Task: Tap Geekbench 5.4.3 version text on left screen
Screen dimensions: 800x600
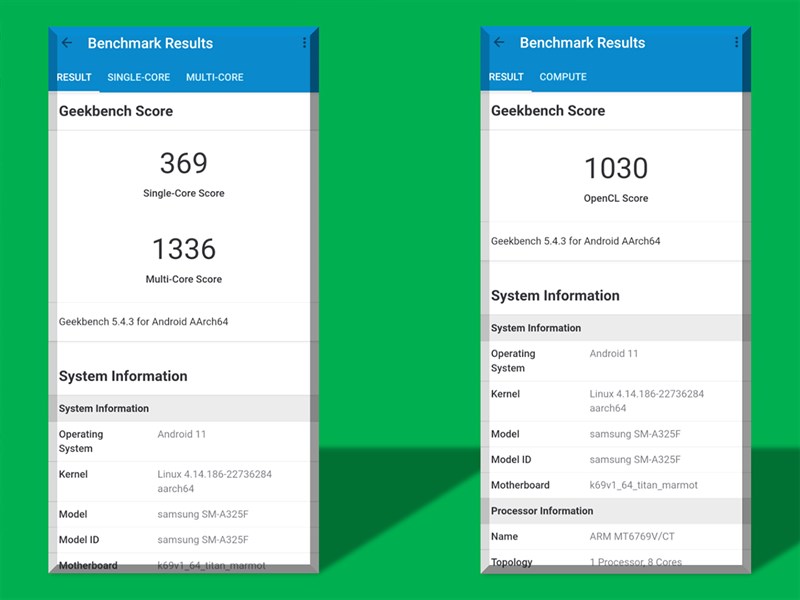Action: click(143, 321)
